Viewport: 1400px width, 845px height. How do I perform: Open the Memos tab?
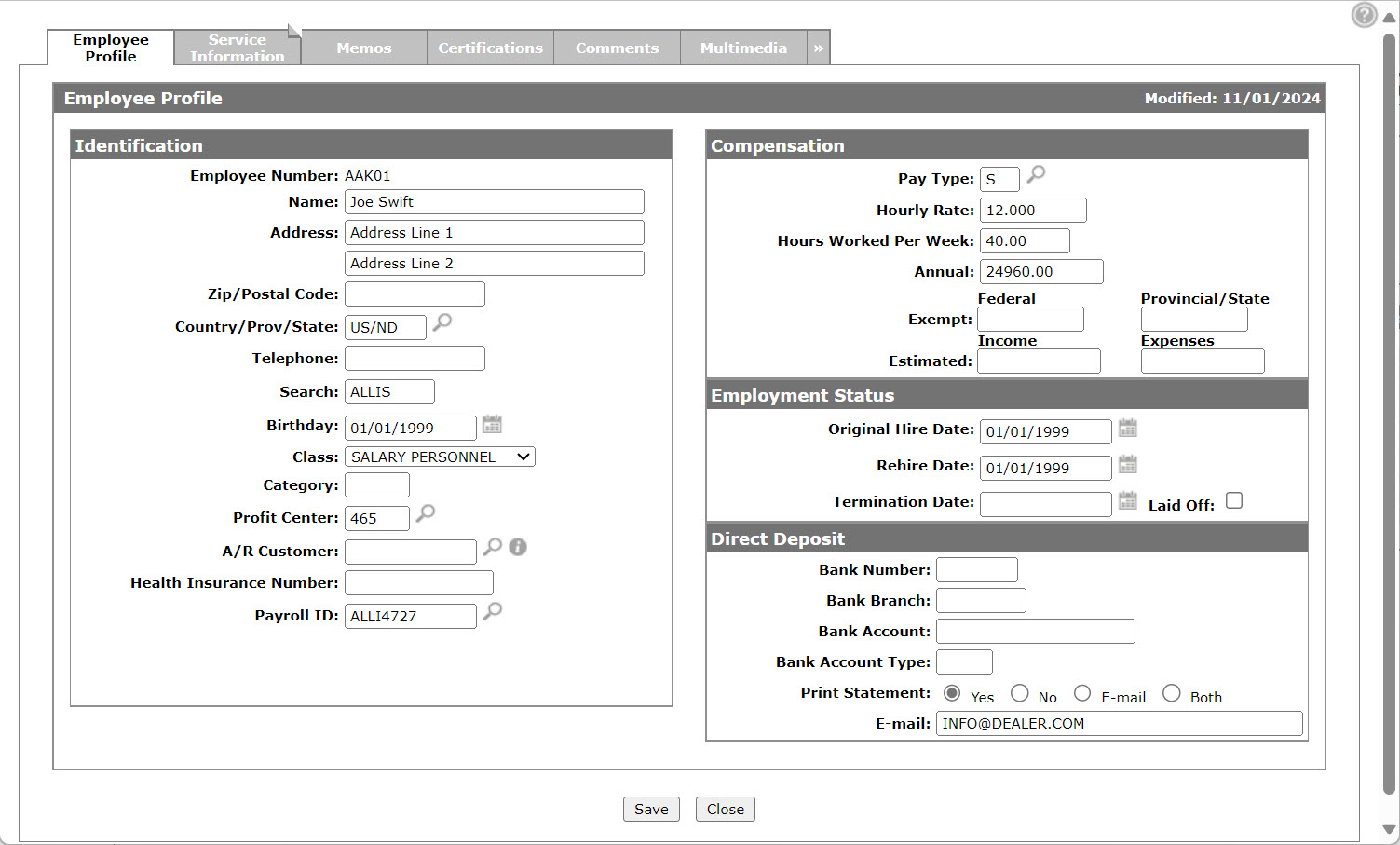pyautogui.click(x=364, y=48)
